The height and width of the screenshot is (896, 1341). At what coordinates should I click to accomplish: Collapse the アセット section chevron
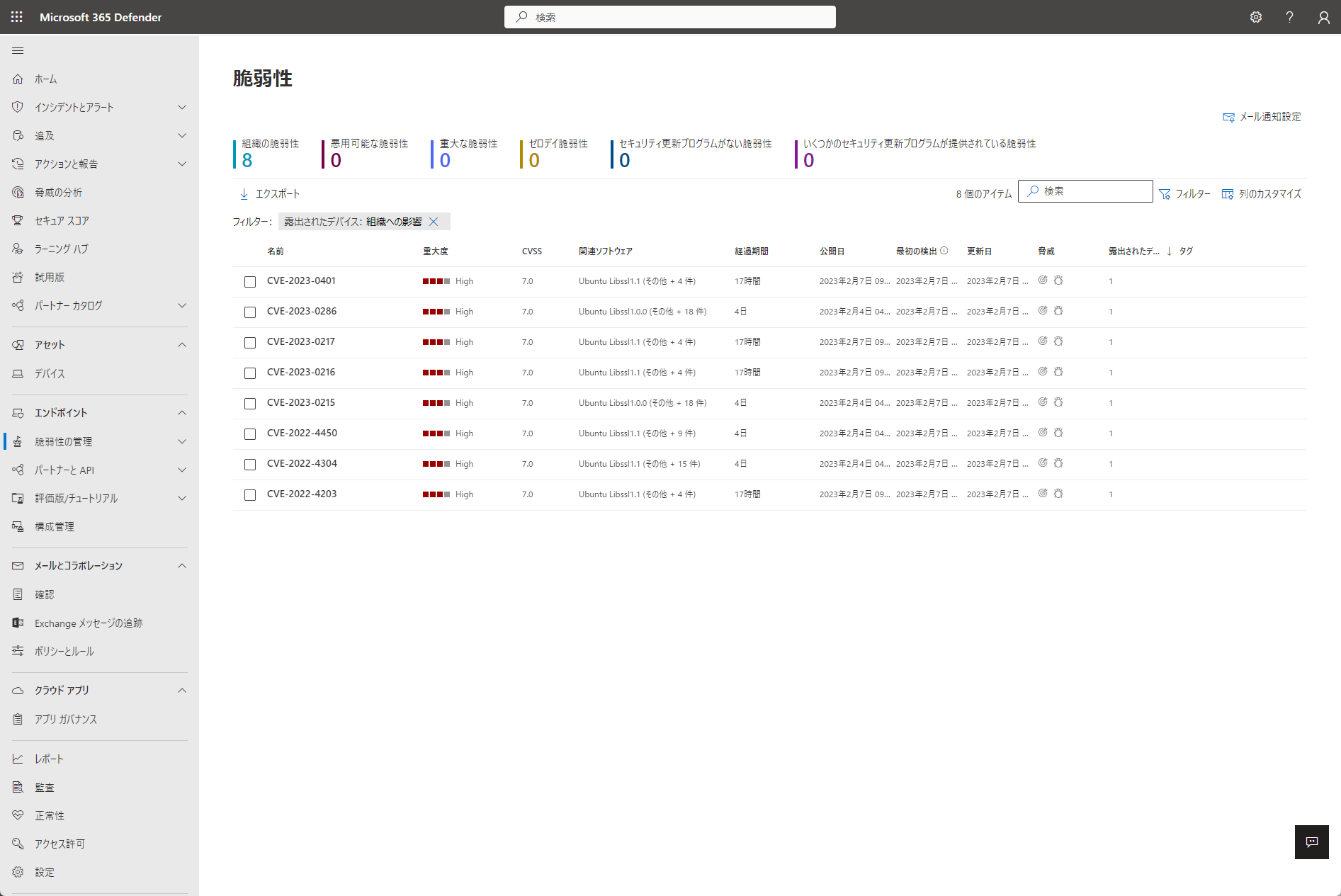point(182,345)
